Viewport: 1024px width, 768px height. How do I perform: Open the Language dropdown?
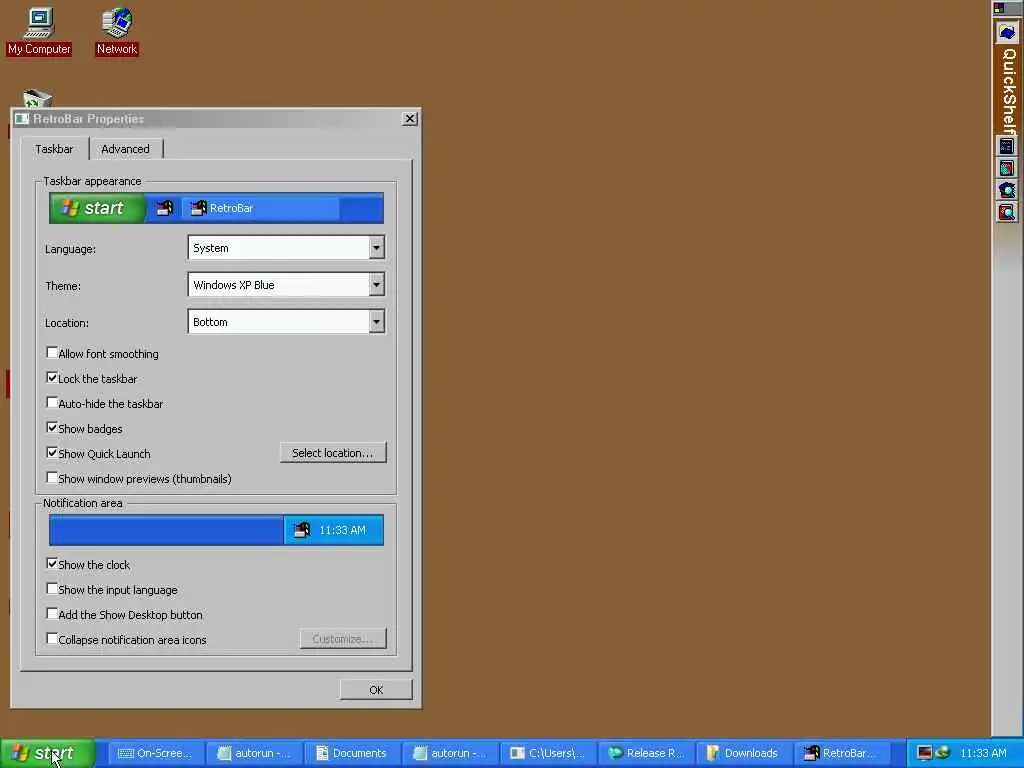(376, 248)
